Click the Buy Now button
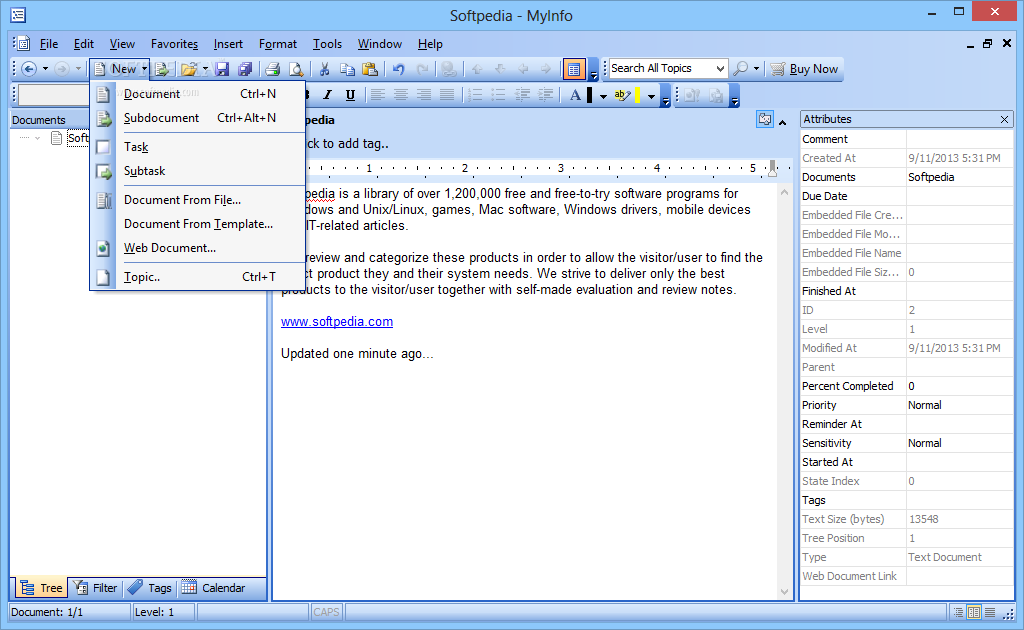 click(x=804, y=69)
